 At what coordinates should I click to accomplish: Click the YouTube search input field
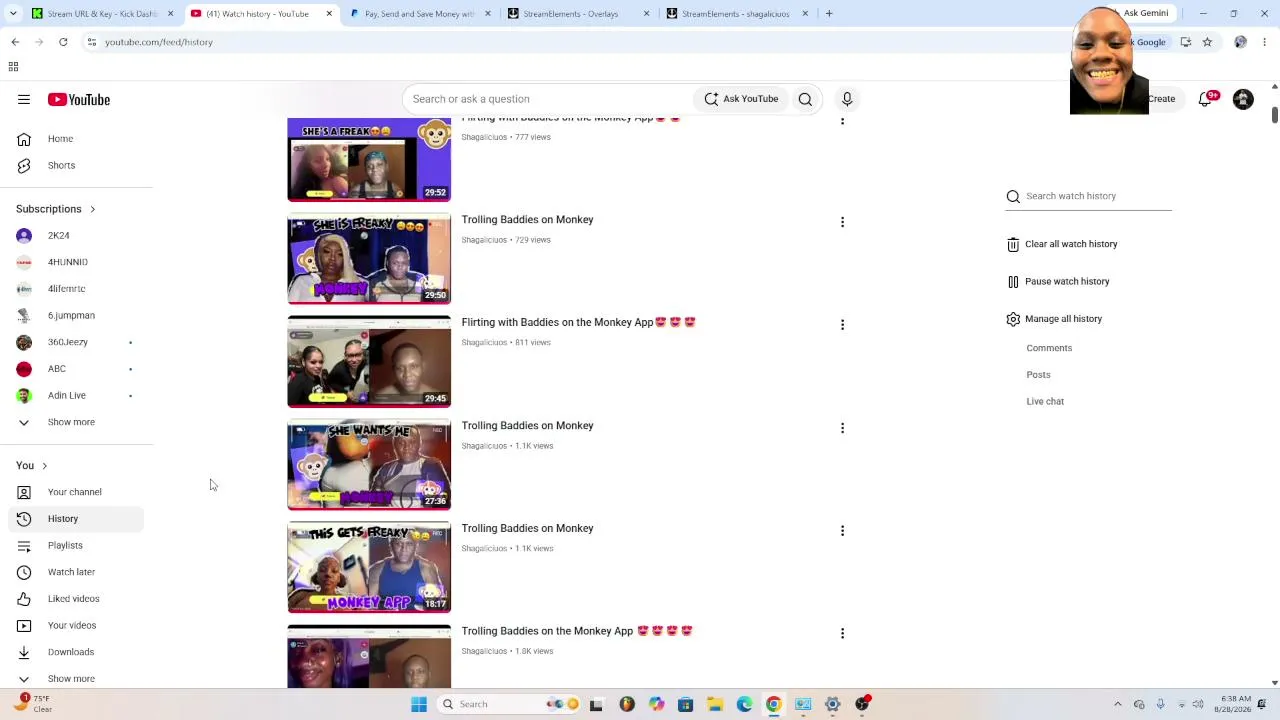[548, 99]
